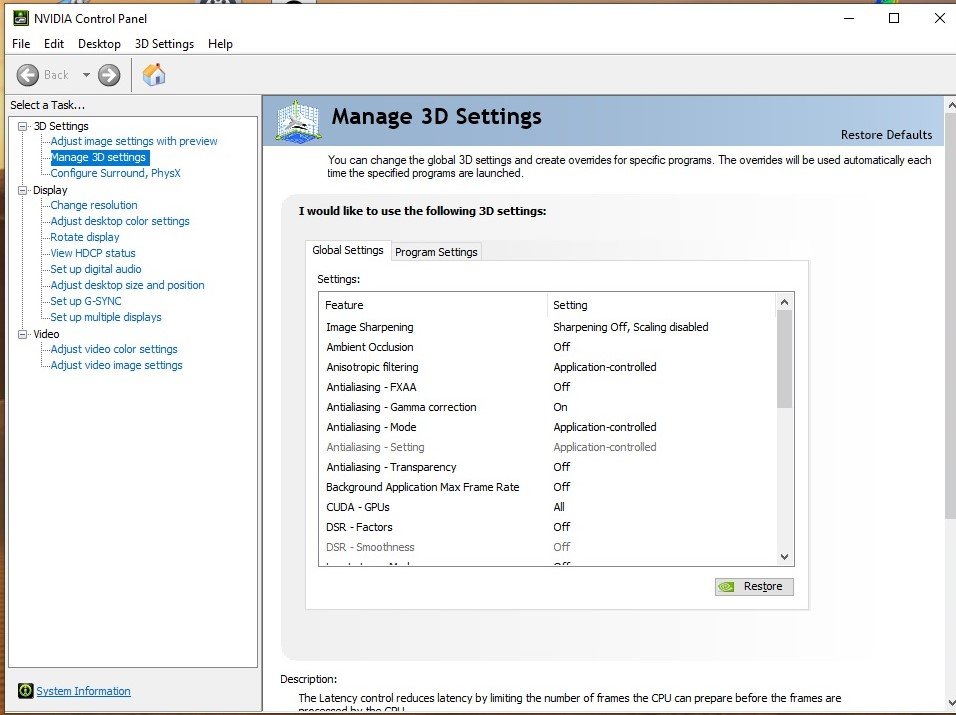Image resolution: width=956 pixels, height=715 pixels.
Task: Click the settings list scrollbar thumb
Action: pyautogui.click(x=785, y=360)
